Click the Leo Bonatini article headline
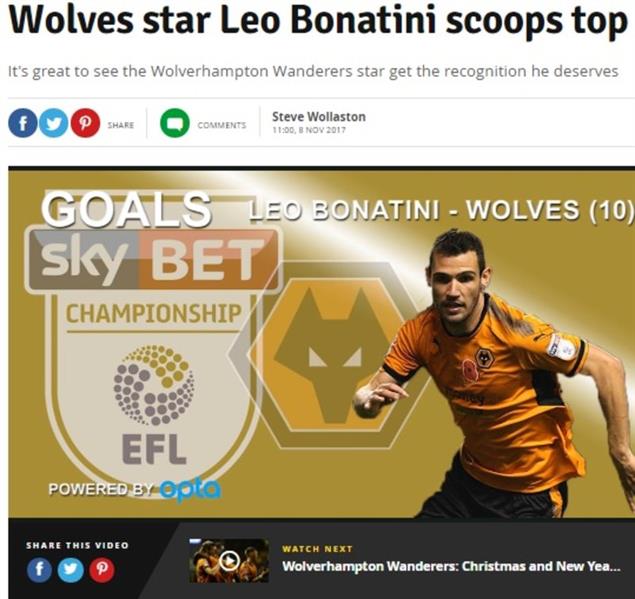The width and height of the screenshot is (635, 599). pos(318,19)
